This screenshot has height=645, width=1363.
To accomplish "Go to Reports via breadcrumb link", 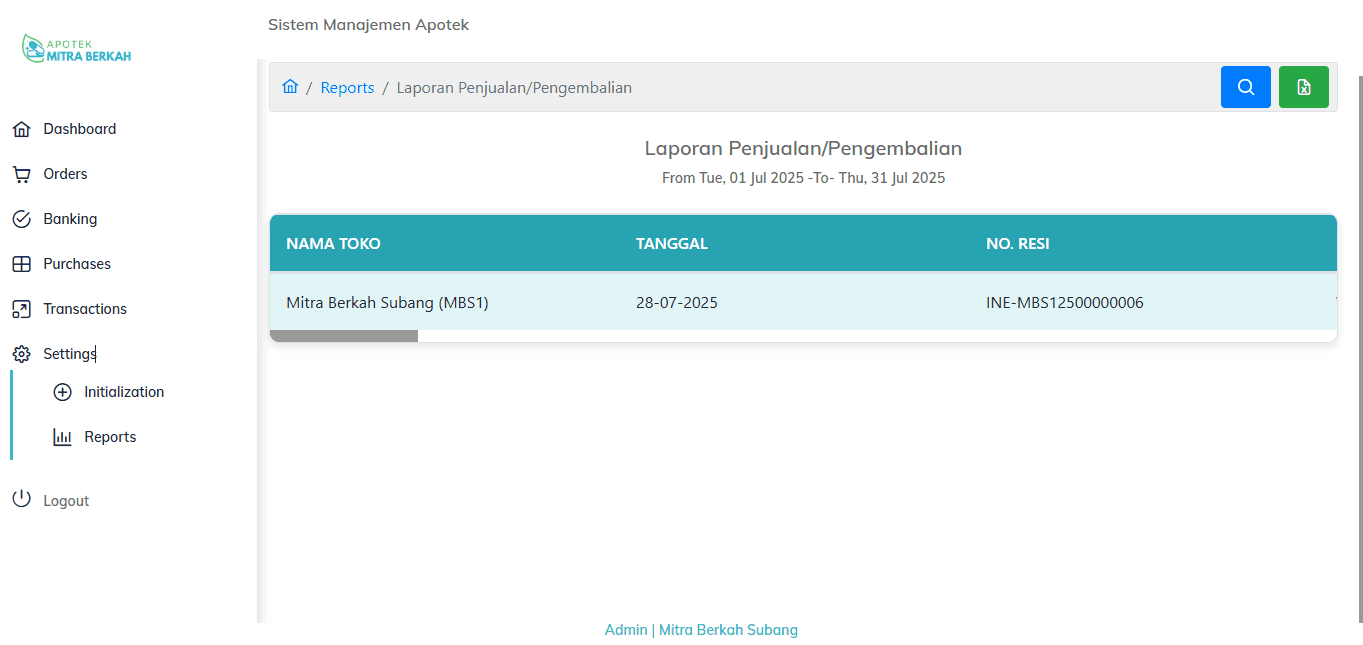I will [347, 88].
